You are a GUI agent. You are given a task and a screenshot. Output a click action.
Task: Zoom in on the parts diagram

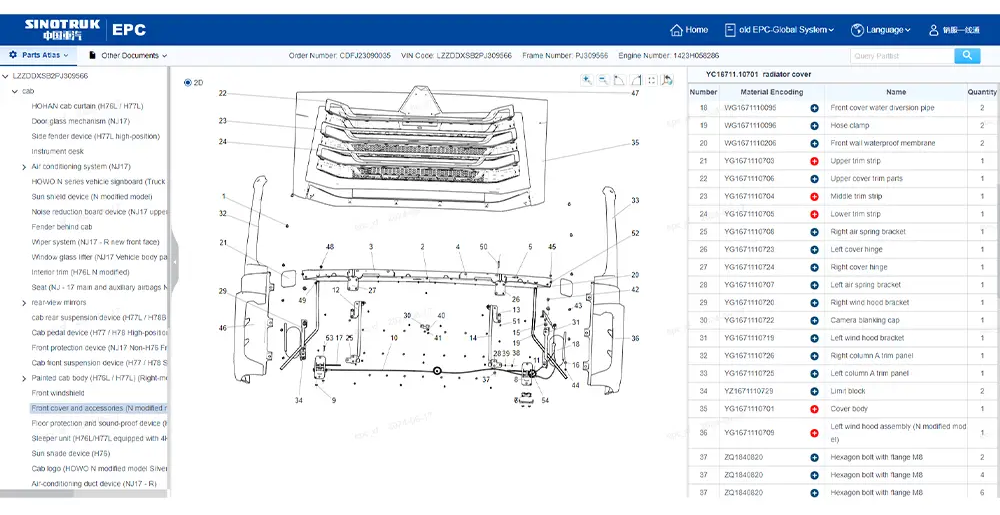(x=587, y=80)
